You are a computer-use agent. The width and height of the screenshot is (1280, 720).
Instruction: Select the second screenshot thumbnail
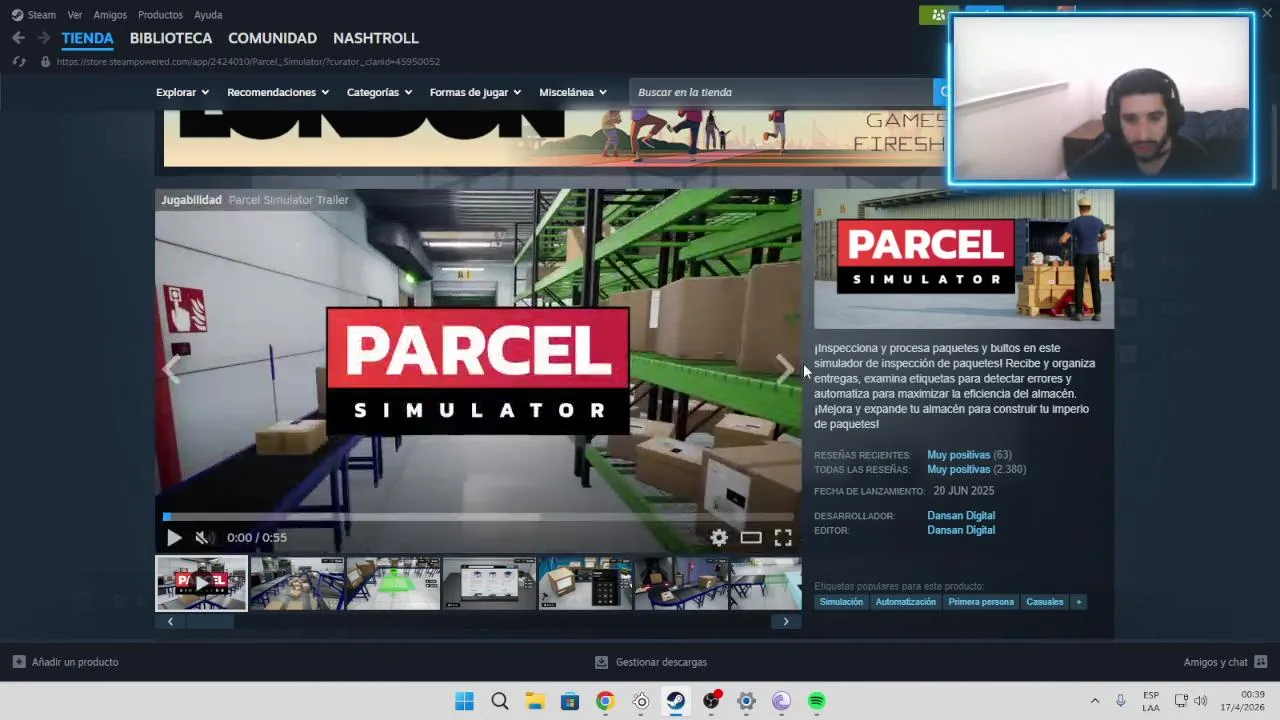tap(297, 583)
